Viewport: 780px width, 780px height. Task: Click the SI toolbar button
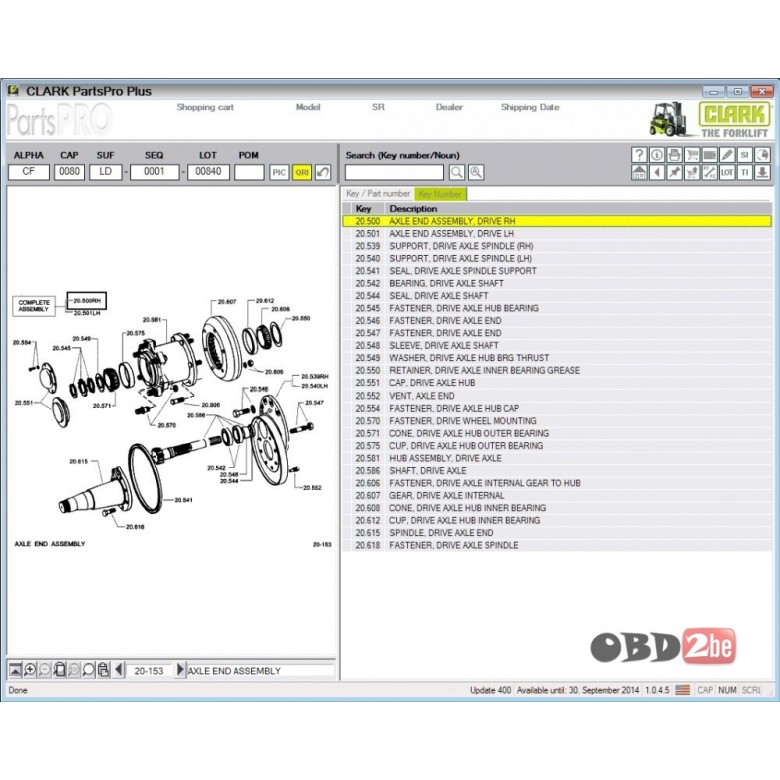(745, 155)
